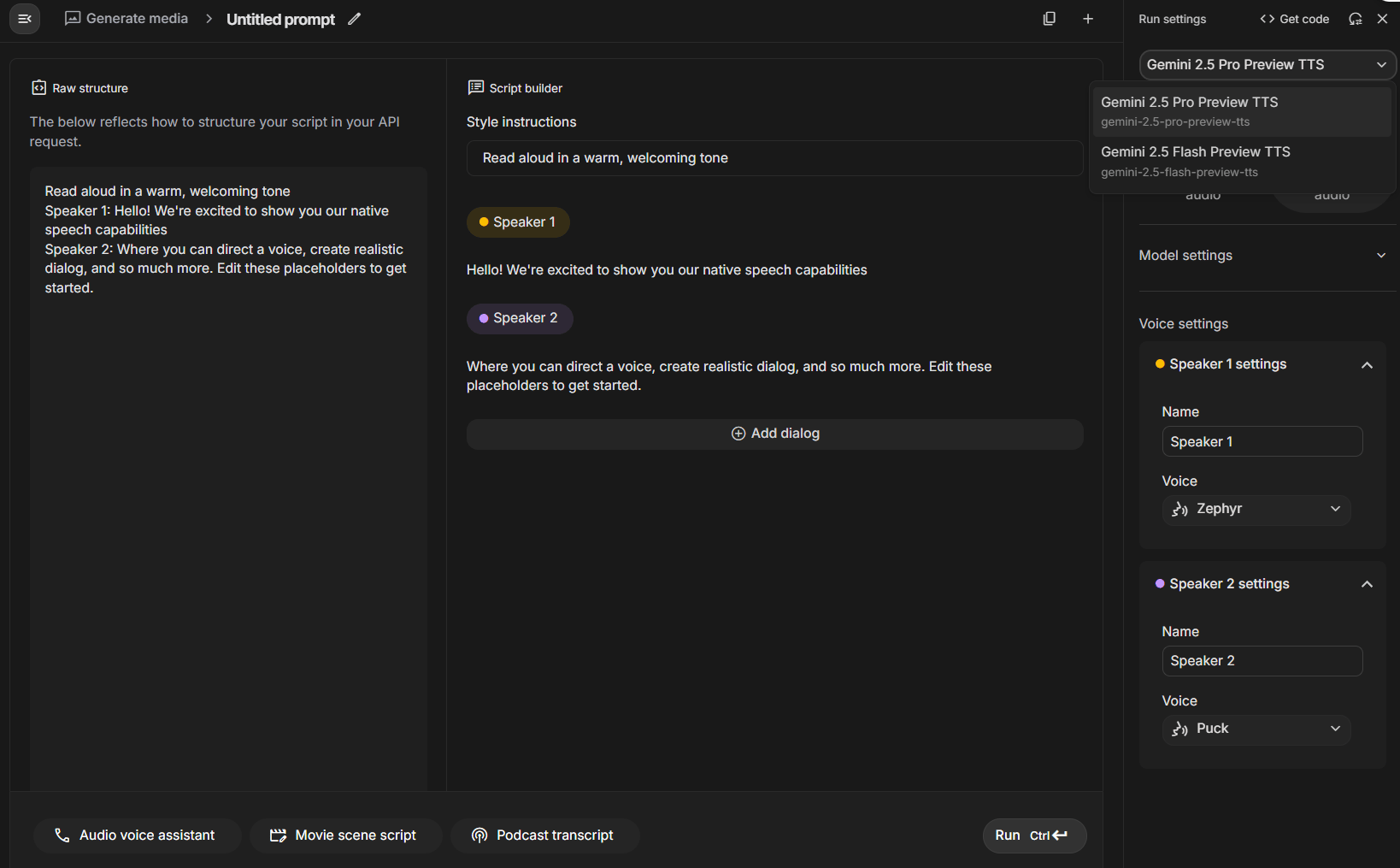The image size is (1400, 868).
Task: Click the plus icon in Add dialog
Action: [x=738, y=434]
